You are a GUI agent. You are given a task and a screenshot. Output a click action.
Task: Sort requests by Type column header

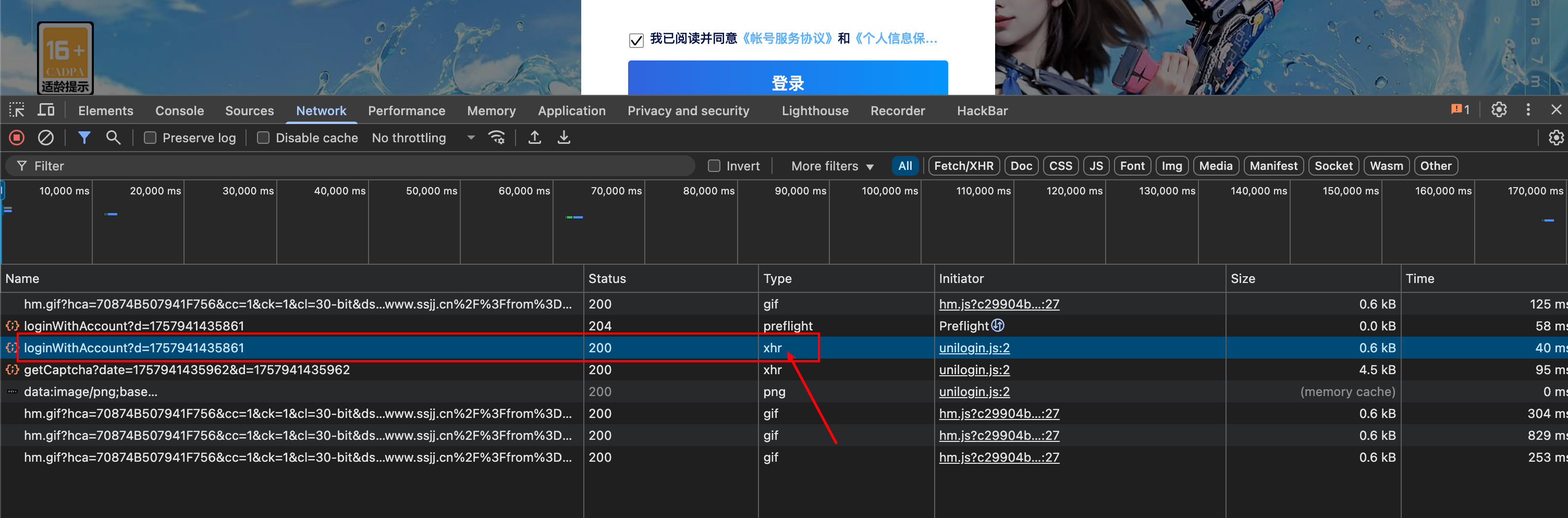[846, 278]
